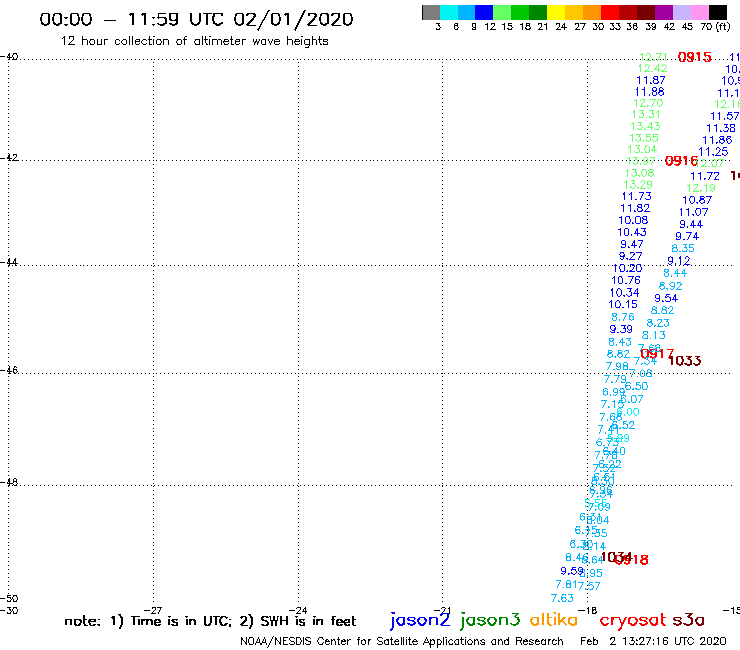Click the wave height value 9.47
Viewport: 740px width, 650px height.
click(x=631, y=244)
